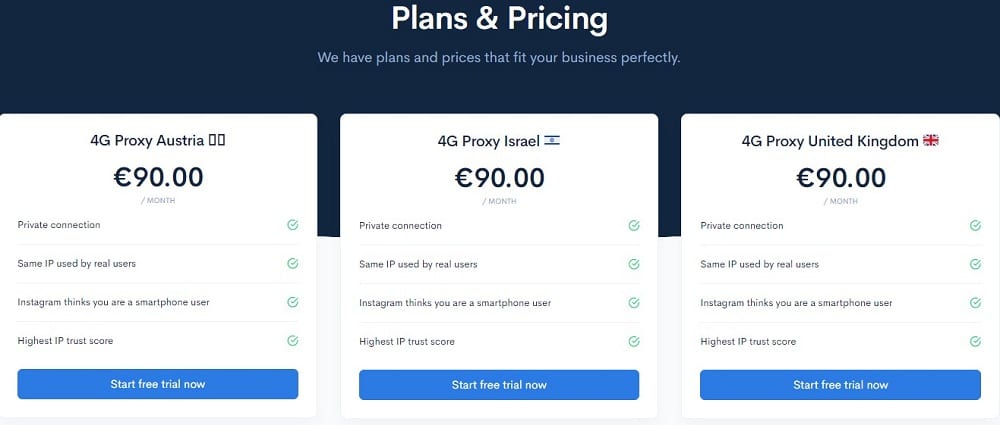
Task: Click the United Kingdom flag icon
Action: (x=930, y=140)
